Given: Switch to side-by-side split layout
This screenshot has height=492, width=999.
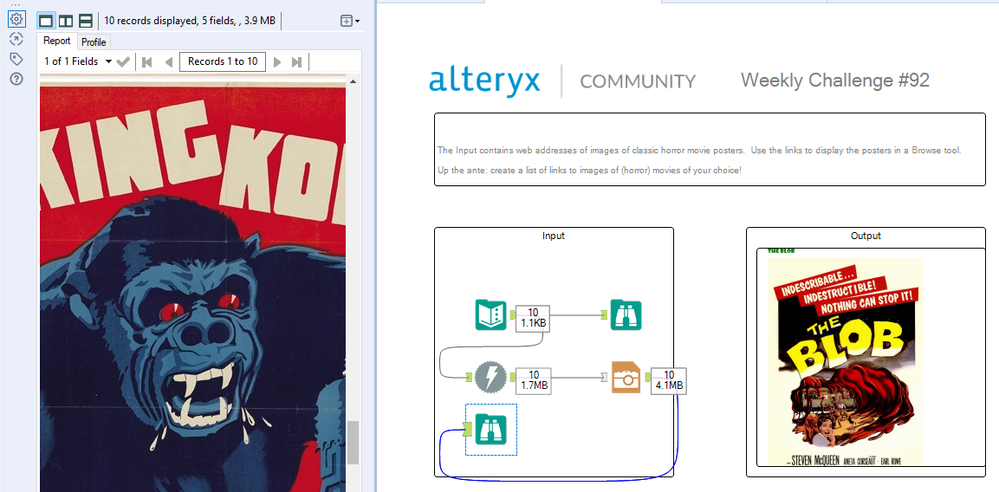Looking at the screenshot, I should coord(66,21).
